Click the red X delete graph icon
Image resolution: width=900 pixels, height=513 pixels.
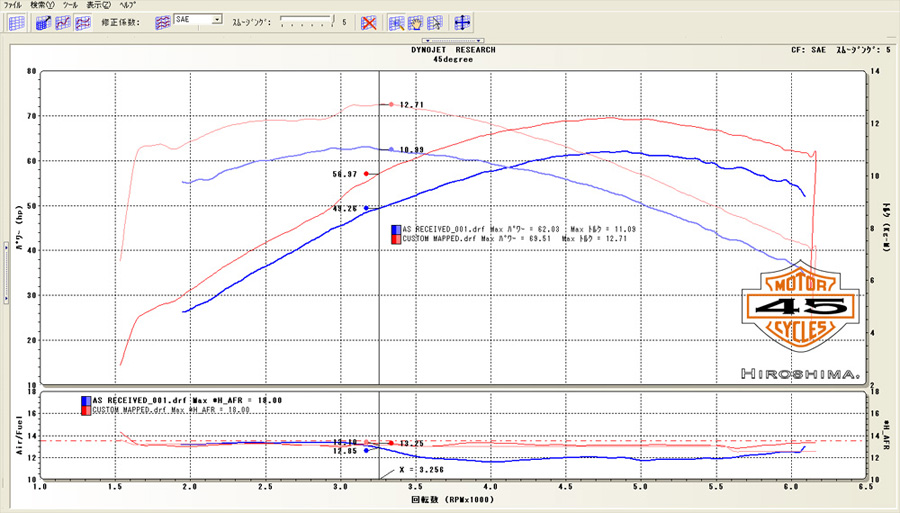point(368,22)
